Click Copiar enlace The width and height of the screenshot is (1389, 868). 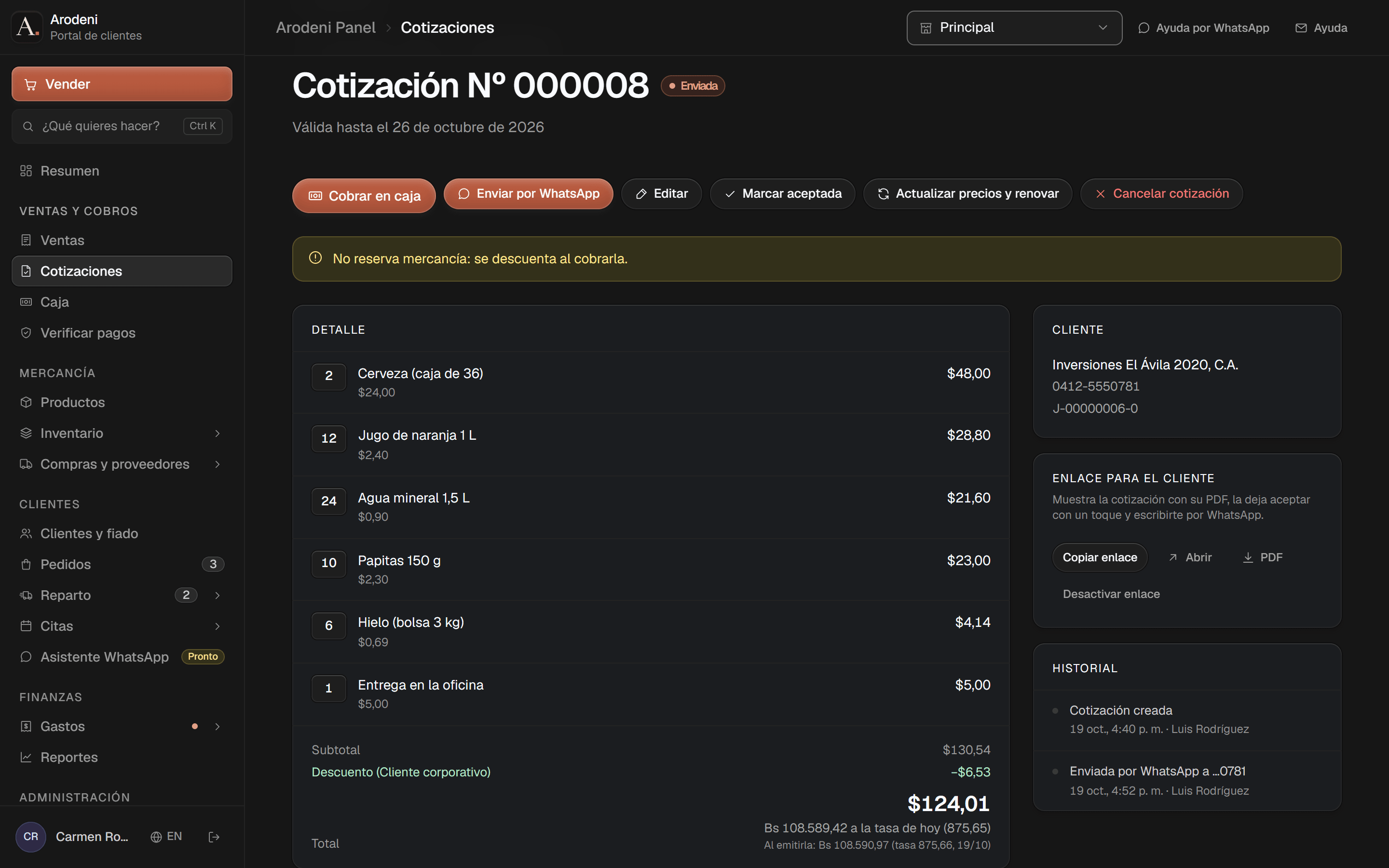click(1100, 557)
